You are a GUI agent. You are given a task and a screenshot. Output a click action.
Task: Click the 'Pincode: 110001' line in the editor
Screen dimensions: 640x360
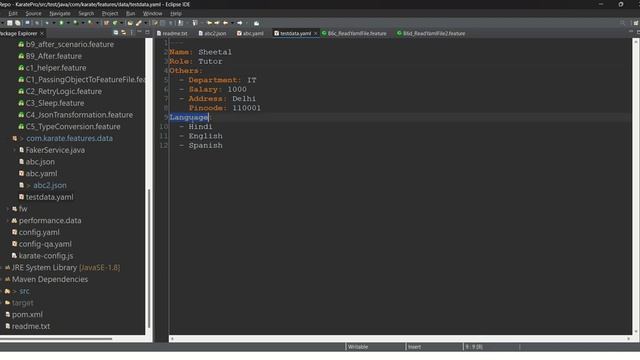tap(224, 108)
